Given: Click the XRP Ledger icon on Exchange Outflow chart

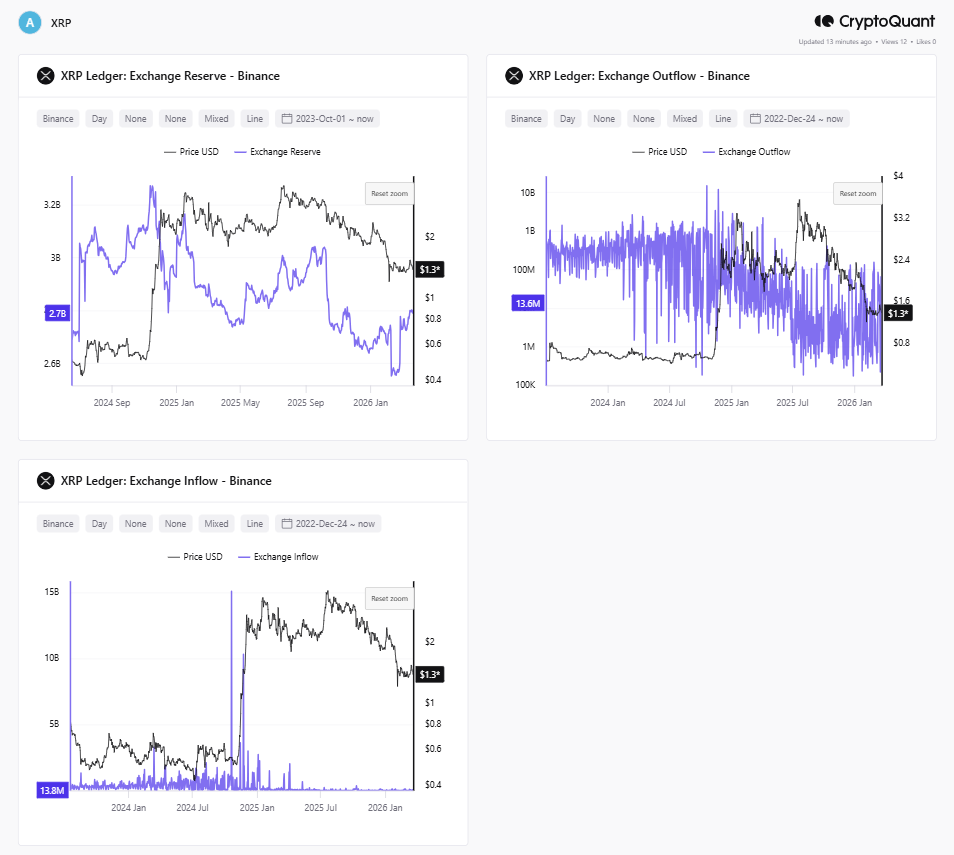Looking at the screenshot, I should tap(513, 75).
